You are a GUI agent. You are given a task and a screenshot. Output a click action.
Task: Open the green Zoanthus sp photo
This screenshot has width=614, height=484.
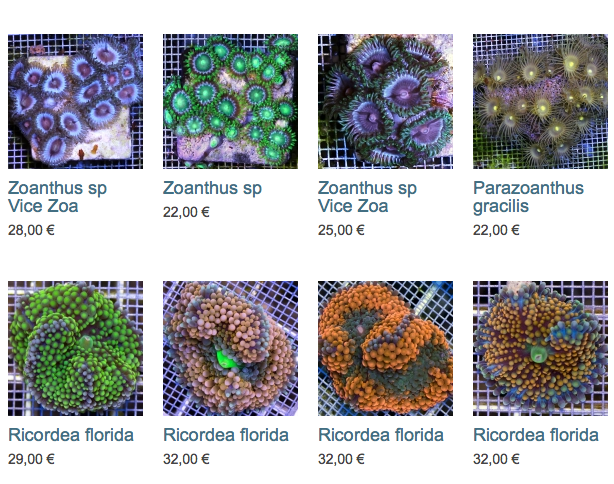(230, 101)
